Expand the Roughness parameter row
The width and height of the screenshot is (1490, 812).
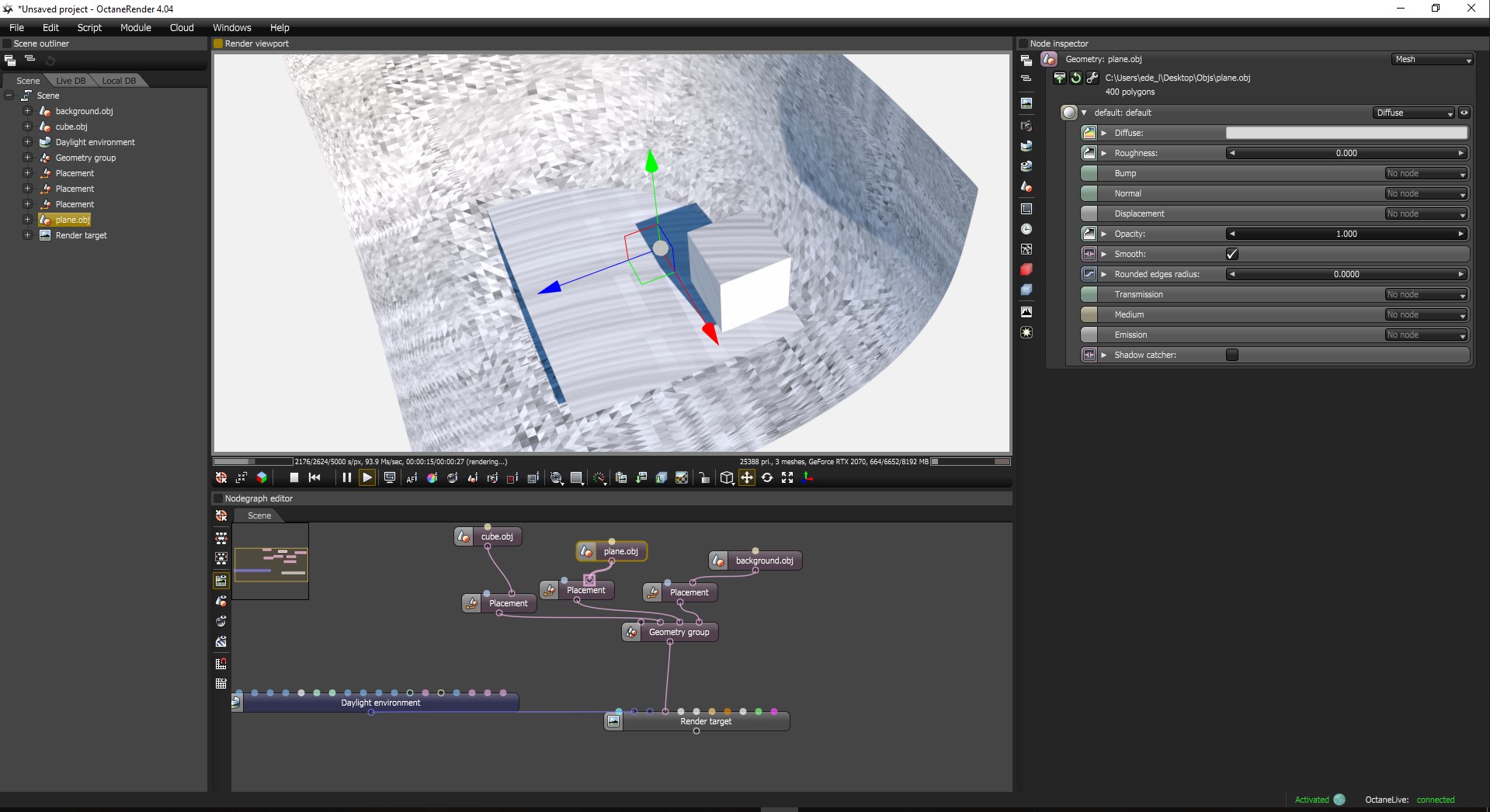[x=1104, y=153]
